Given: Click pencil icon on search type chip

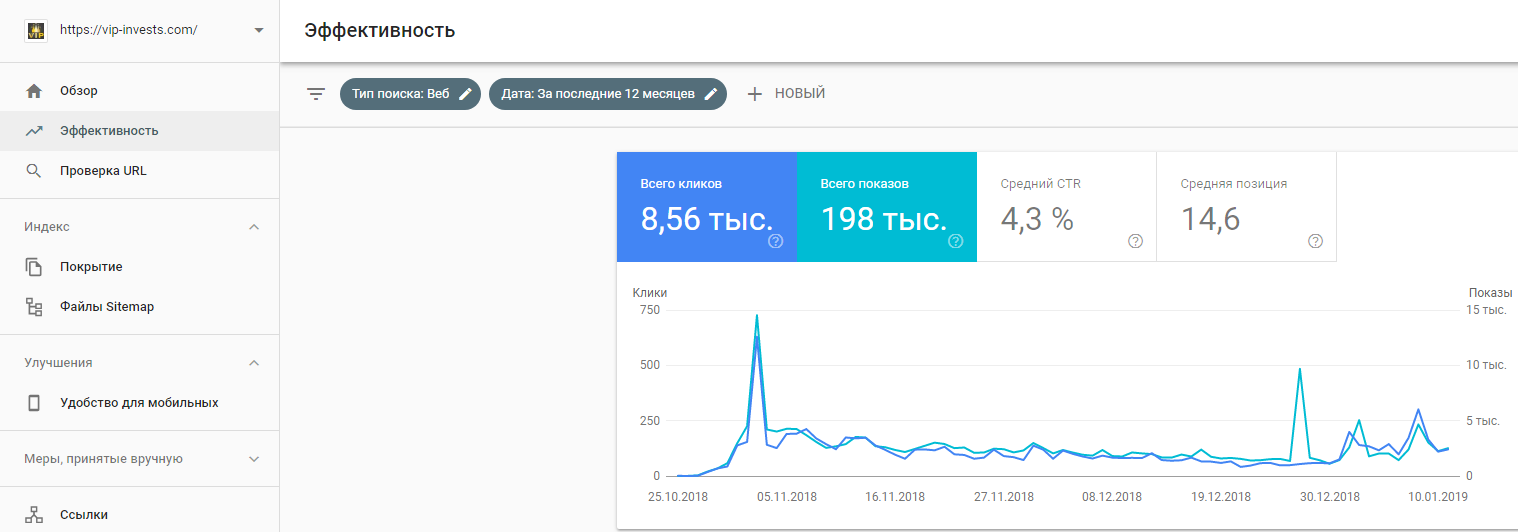Looking at the screenshot, I should point(465,94).
